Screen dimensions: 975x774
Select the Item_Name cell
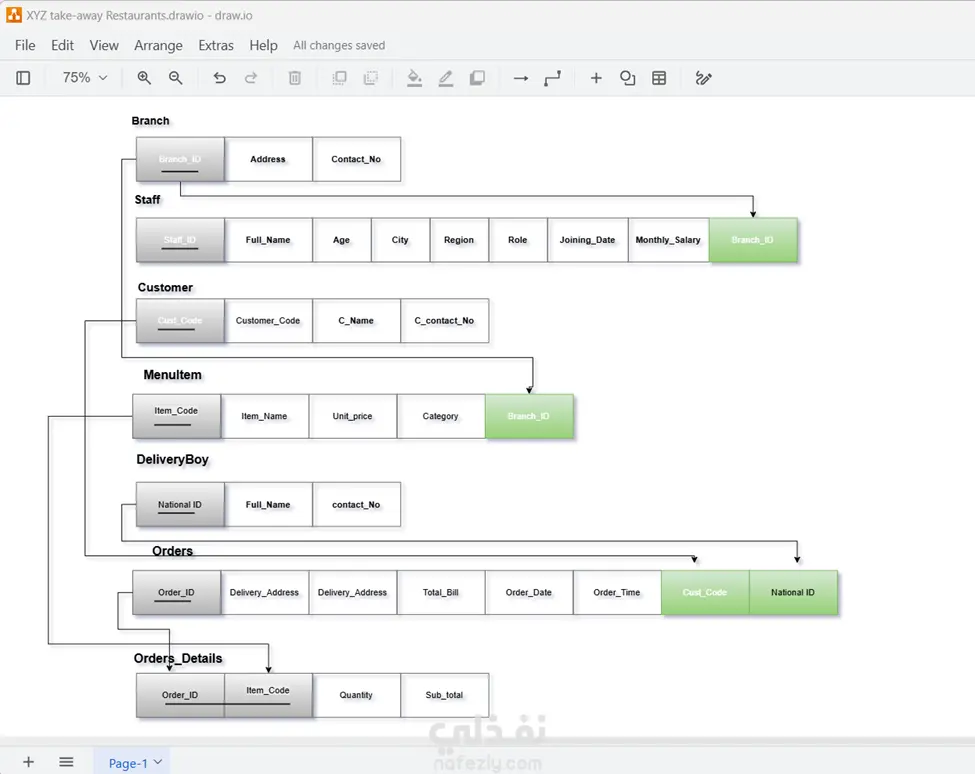point(264,416)
